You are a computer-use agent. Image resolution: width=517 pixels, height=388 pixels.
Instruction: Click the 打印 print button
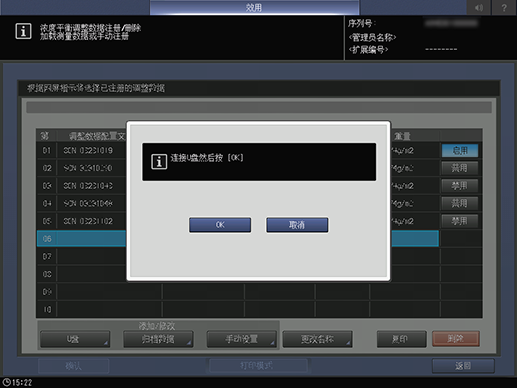[401, 339]
